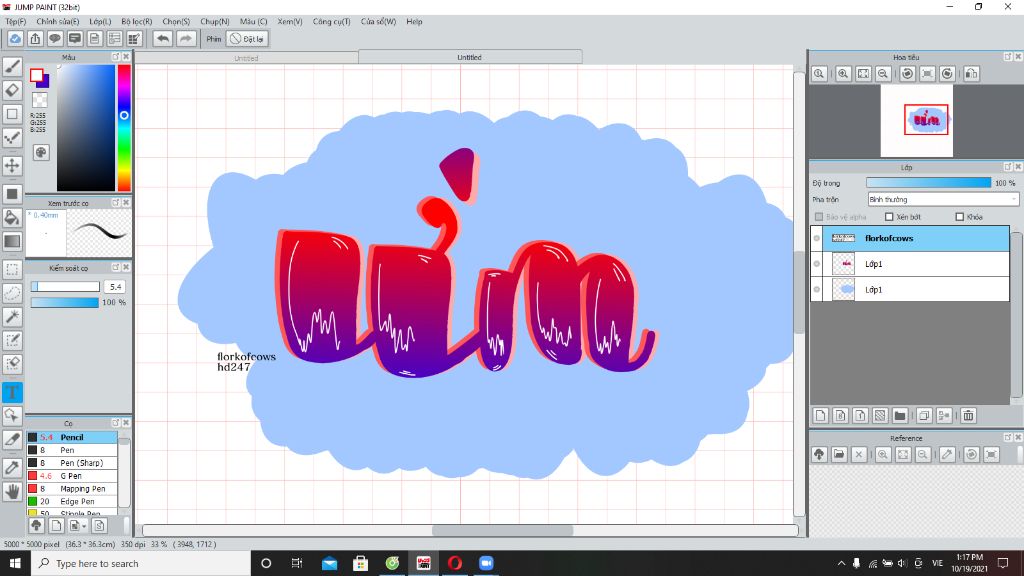
Task: Select the Pen (Sharp) brush
Action: (x=72, y=463)
